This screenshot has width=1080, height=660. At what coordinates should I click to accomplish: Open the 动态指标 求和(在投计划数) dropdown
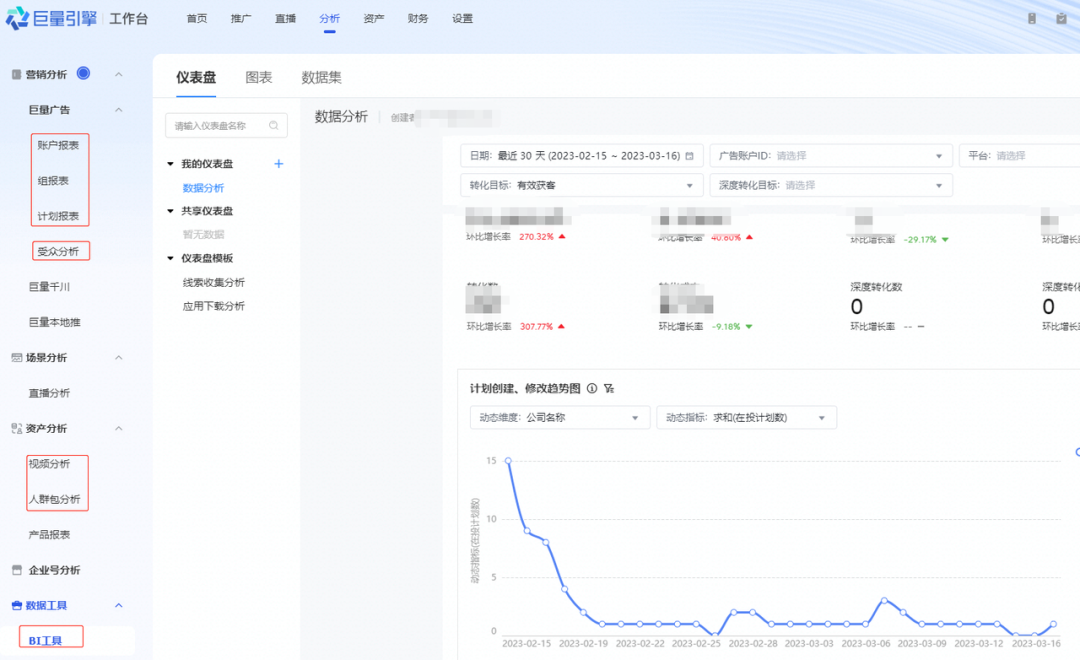(x=747, y=417)
